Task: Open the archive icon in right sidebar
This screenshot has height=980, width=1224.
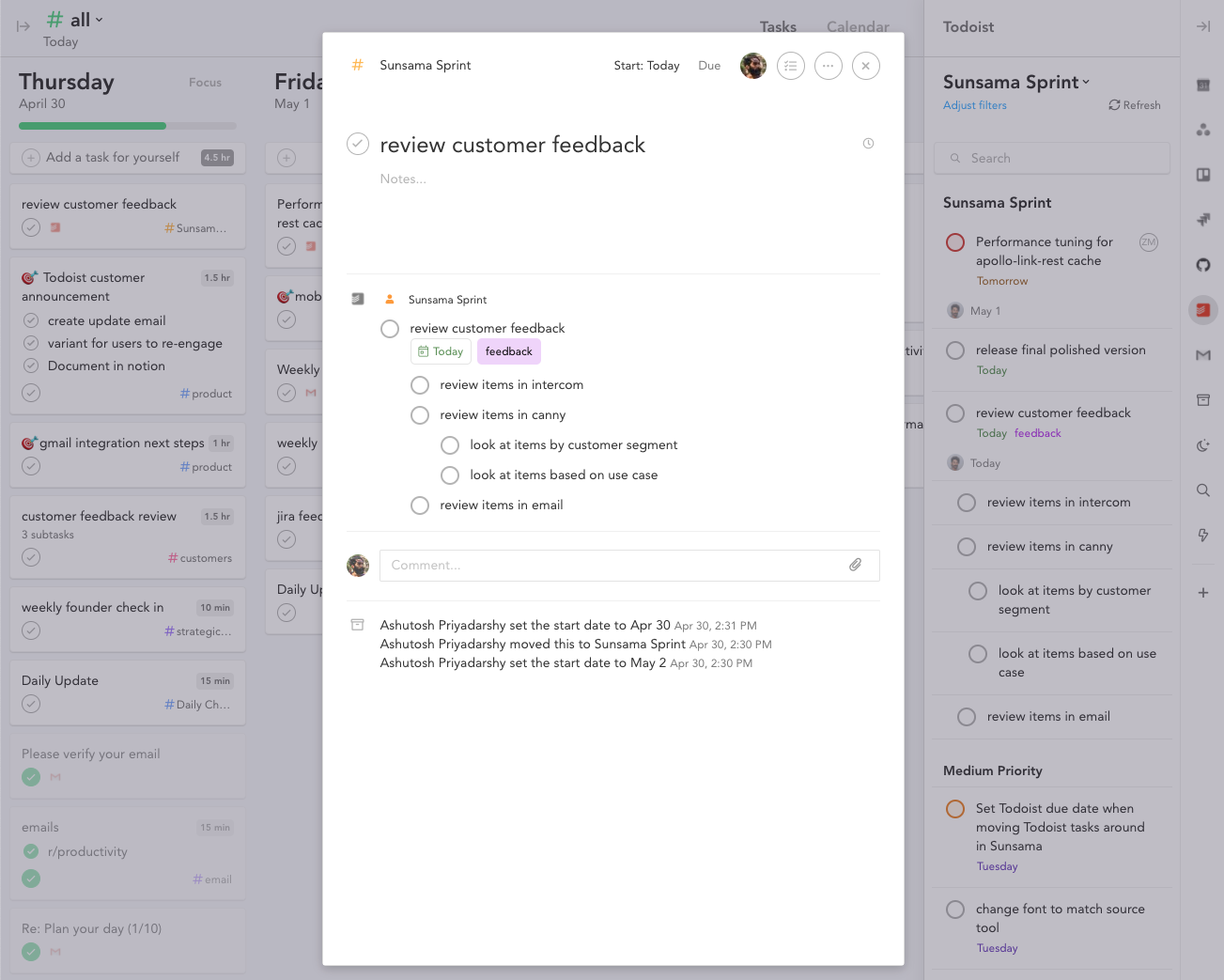Action: 1202,400
